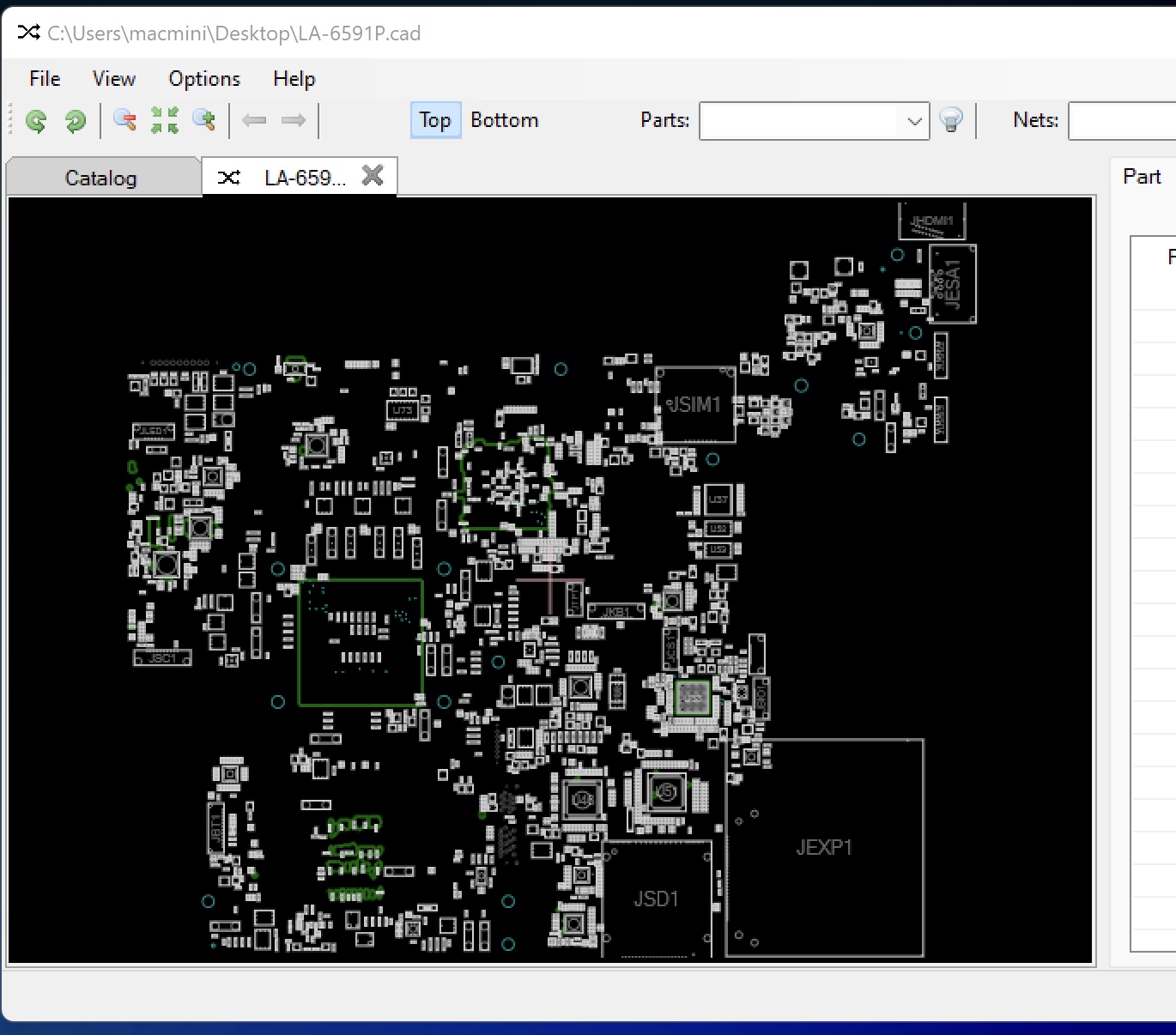1176x1035 pixels.
Task: Close the LA-659... board tab
Action: coord(373,176)
